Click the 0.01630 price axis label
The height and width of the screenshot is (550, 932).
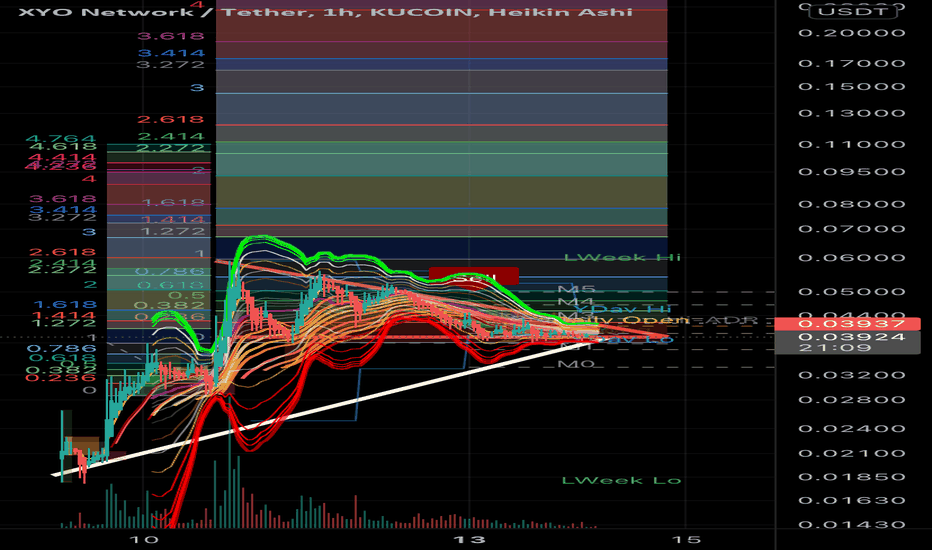pos(852,501)
